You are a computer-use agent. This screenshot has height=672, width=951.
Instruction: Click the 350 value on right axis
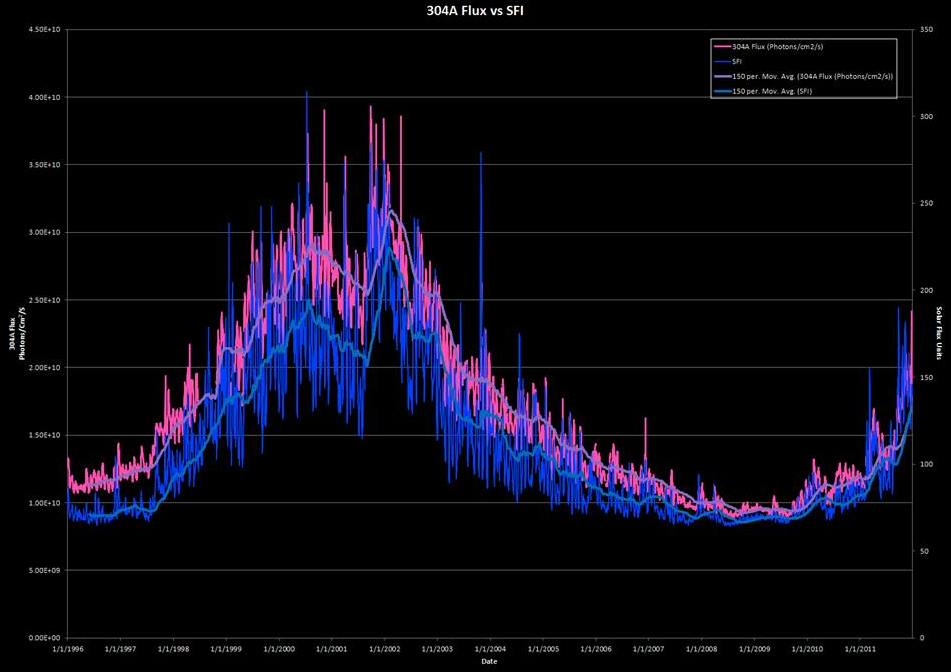pos(928,30)
